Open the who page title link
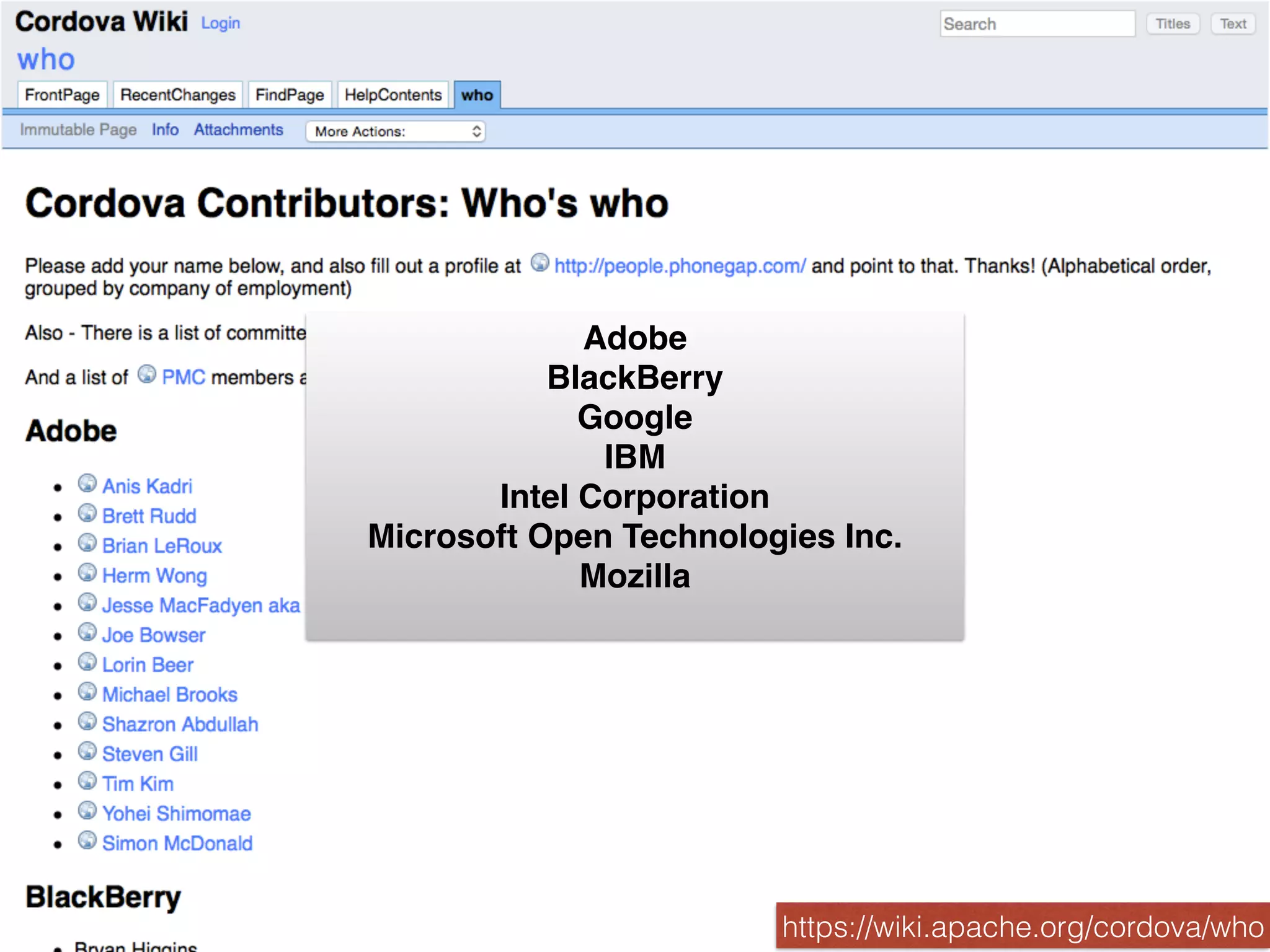The width and height of the screenshot is (1270, 952). pyautogui.click(x=46, y=59)
